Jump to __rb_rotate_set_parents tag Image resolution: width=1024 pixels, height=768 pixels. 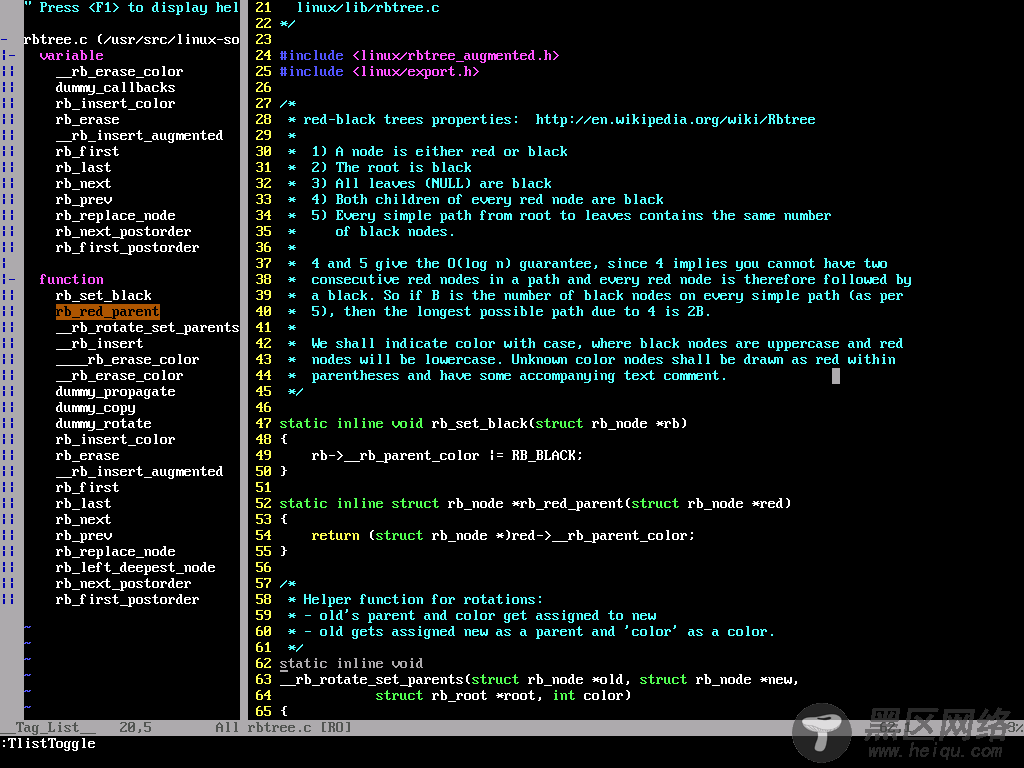click(148, 328)
